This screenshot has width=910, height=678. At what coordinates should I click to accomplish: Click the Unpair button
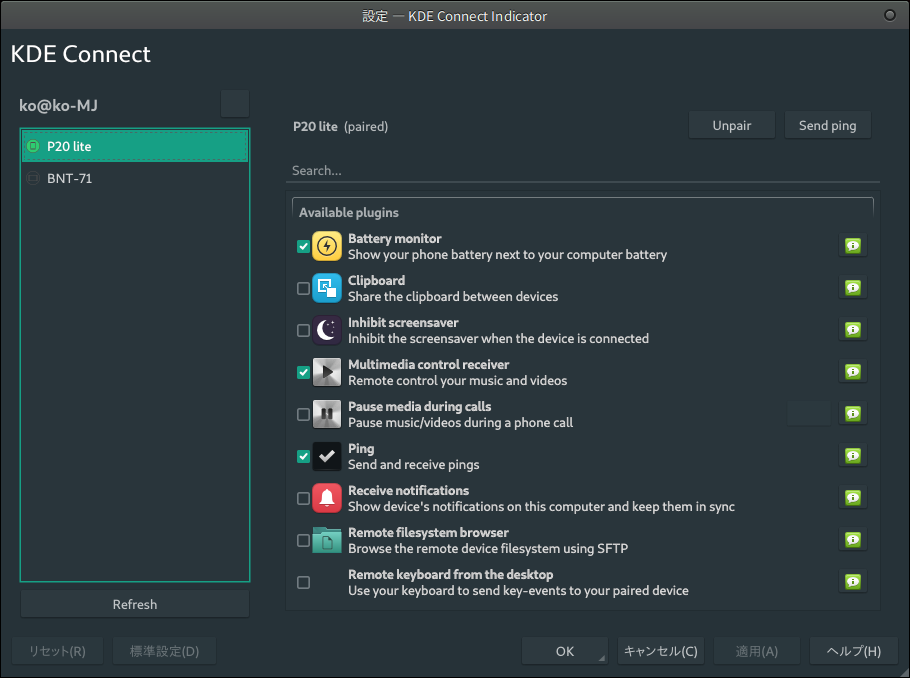(732, 125)
